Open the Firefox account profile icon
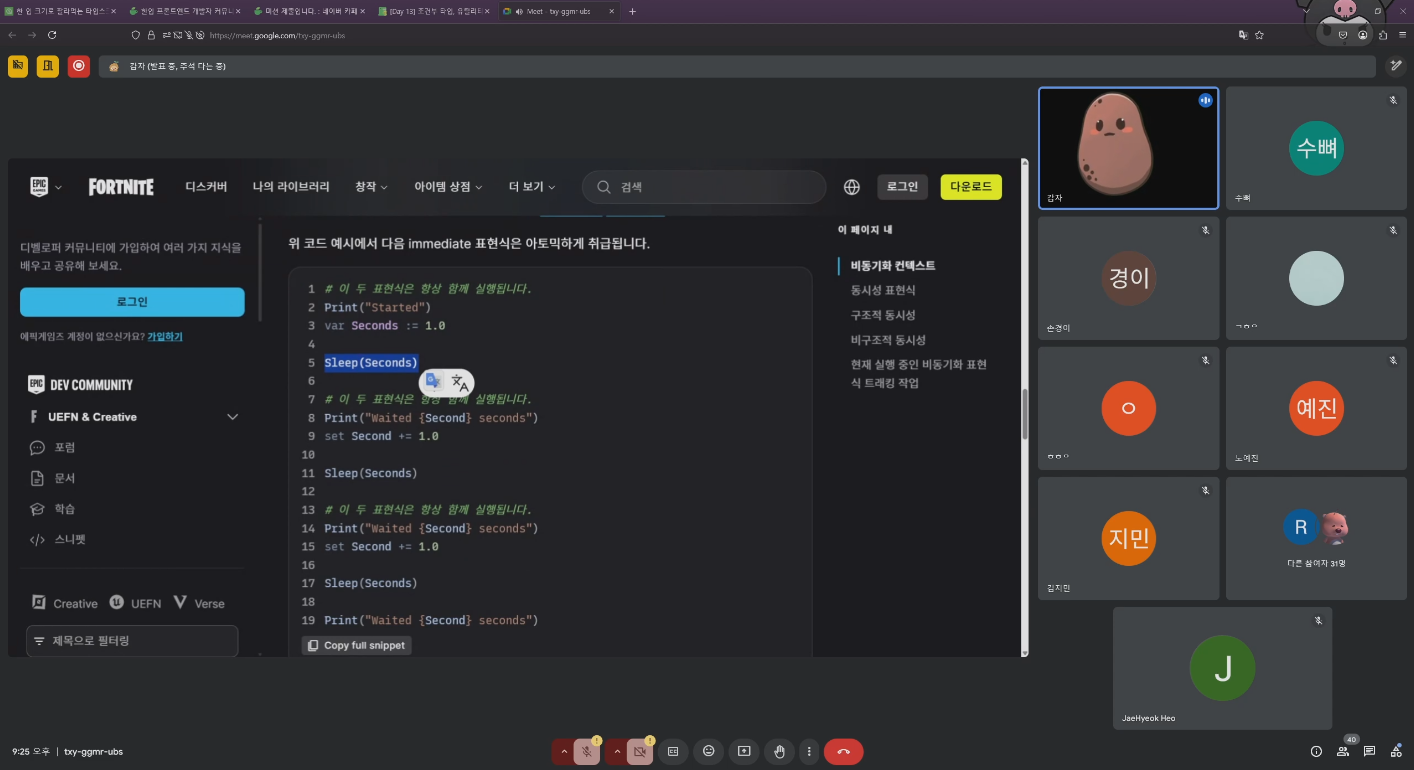The height and width of the screenshot is (770, 1414). point(1363,34)
